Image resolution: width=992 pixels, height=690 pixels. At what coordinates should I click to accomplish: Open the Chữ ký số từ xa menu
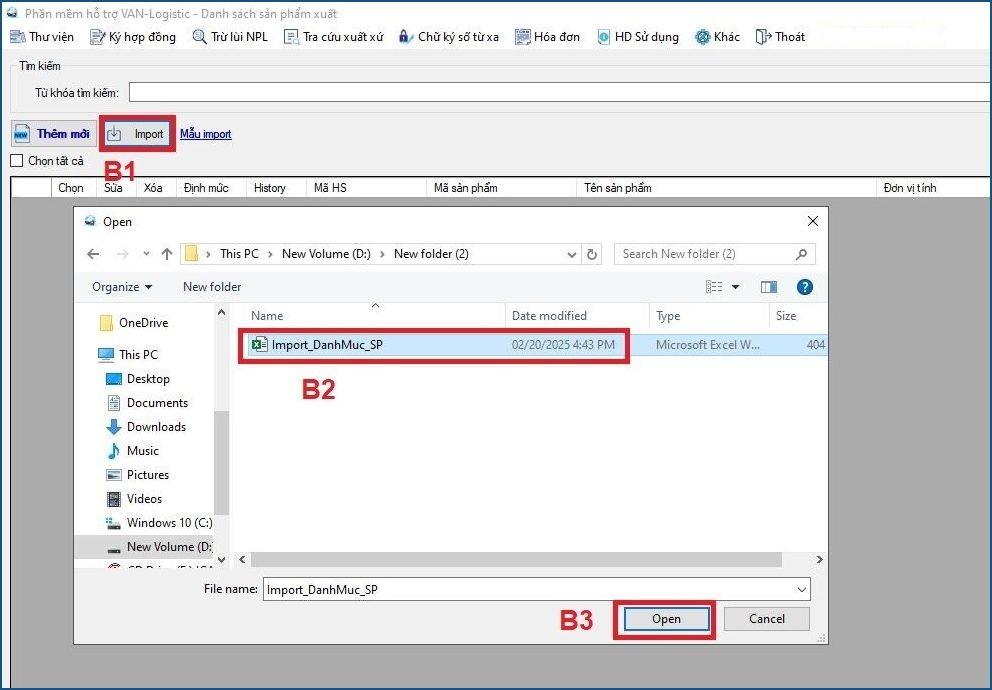pyautogui.click(x=449, y=37)
